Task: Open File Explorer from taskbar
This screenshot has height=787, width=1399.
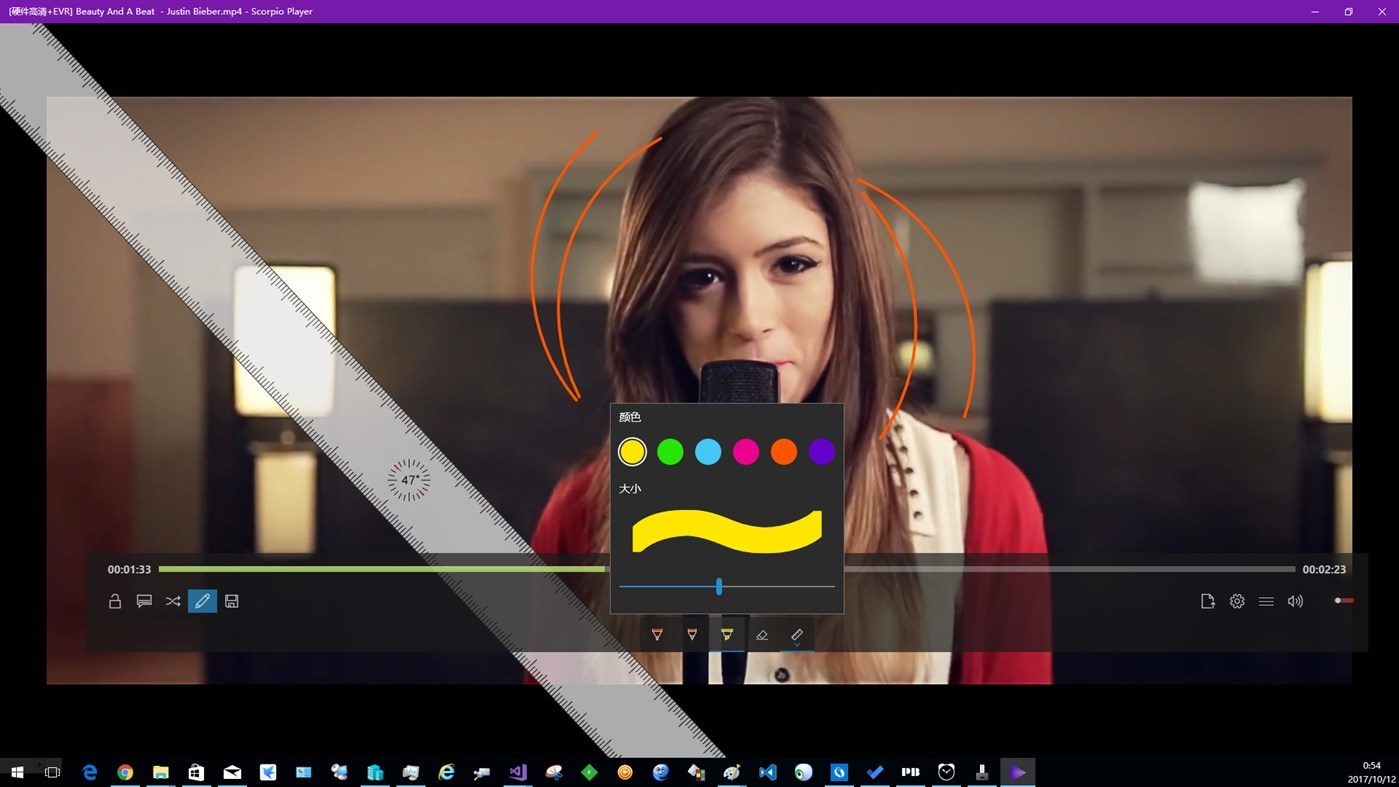Action: coord(160,772)
